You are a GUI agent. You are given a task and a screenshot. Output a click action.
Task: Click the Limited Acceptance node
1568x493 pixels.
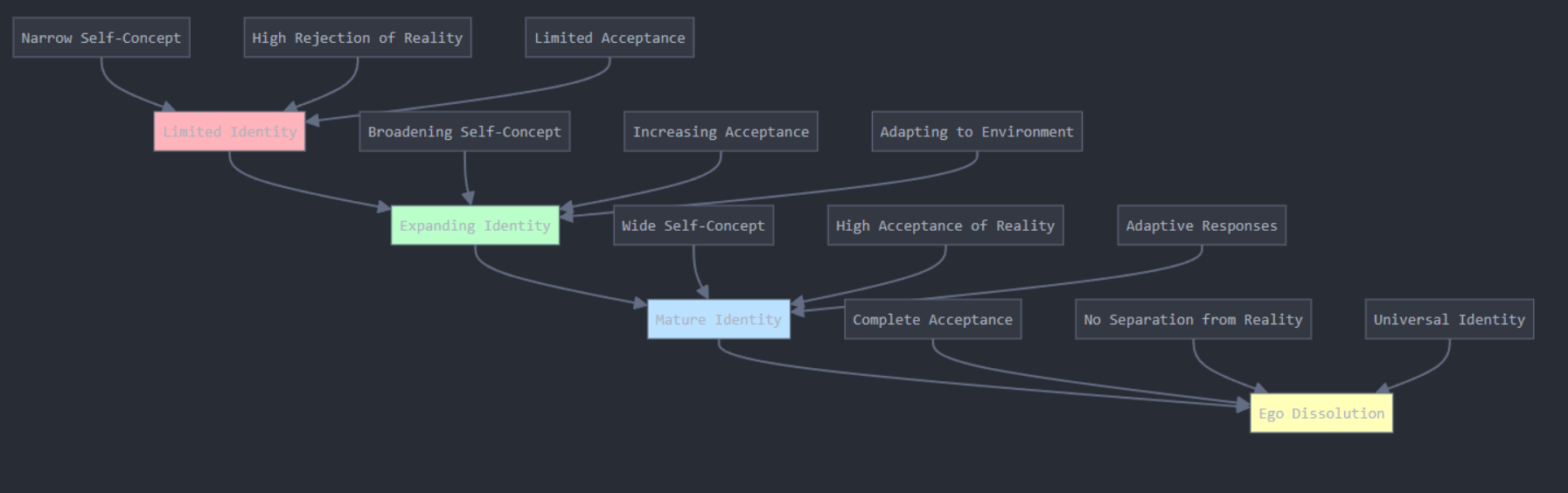(610, 38)
